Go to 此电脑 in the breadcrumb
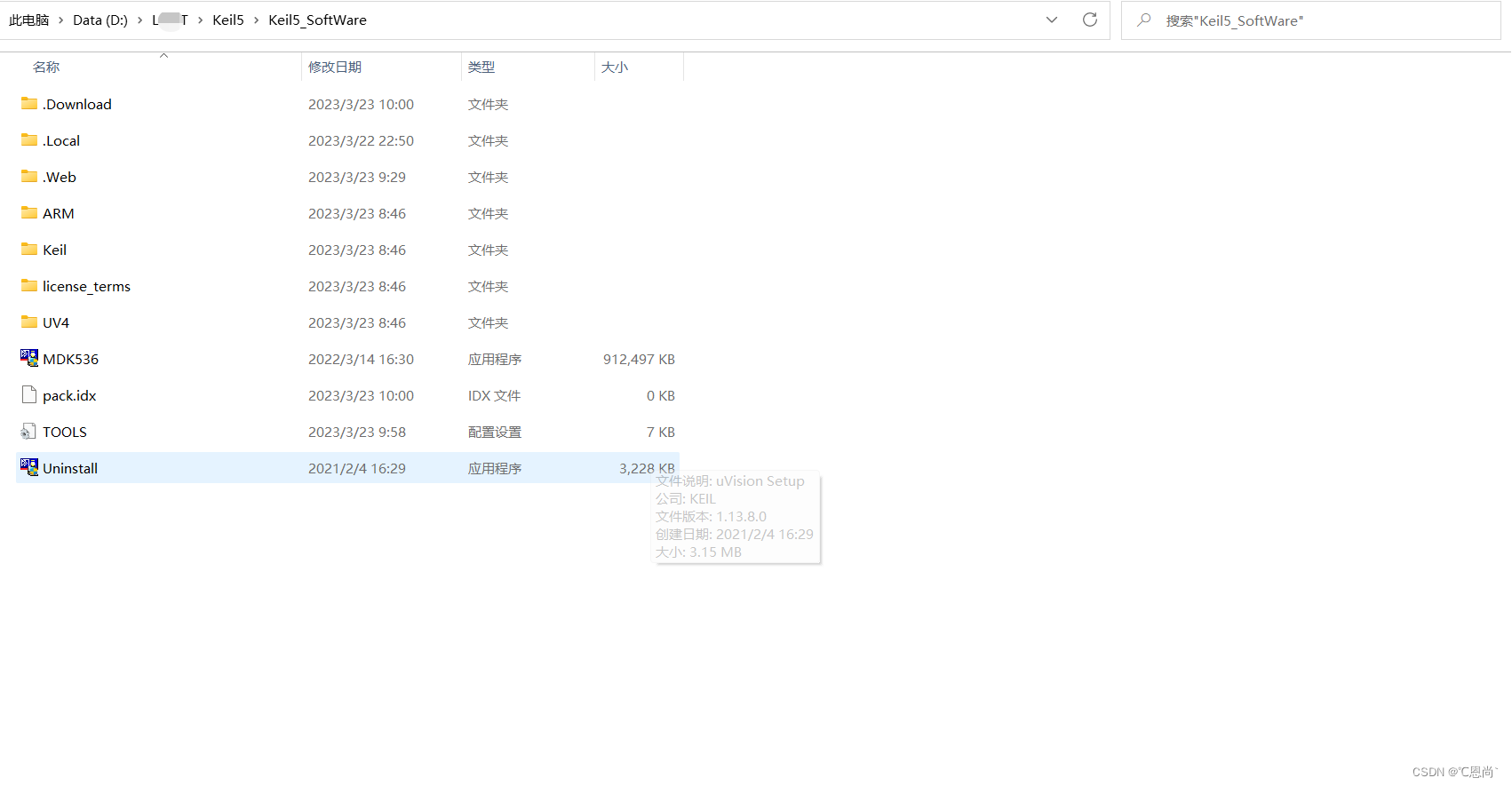Image resolution: width=1512 pixels, height=786 pixels. coord(29,20)
